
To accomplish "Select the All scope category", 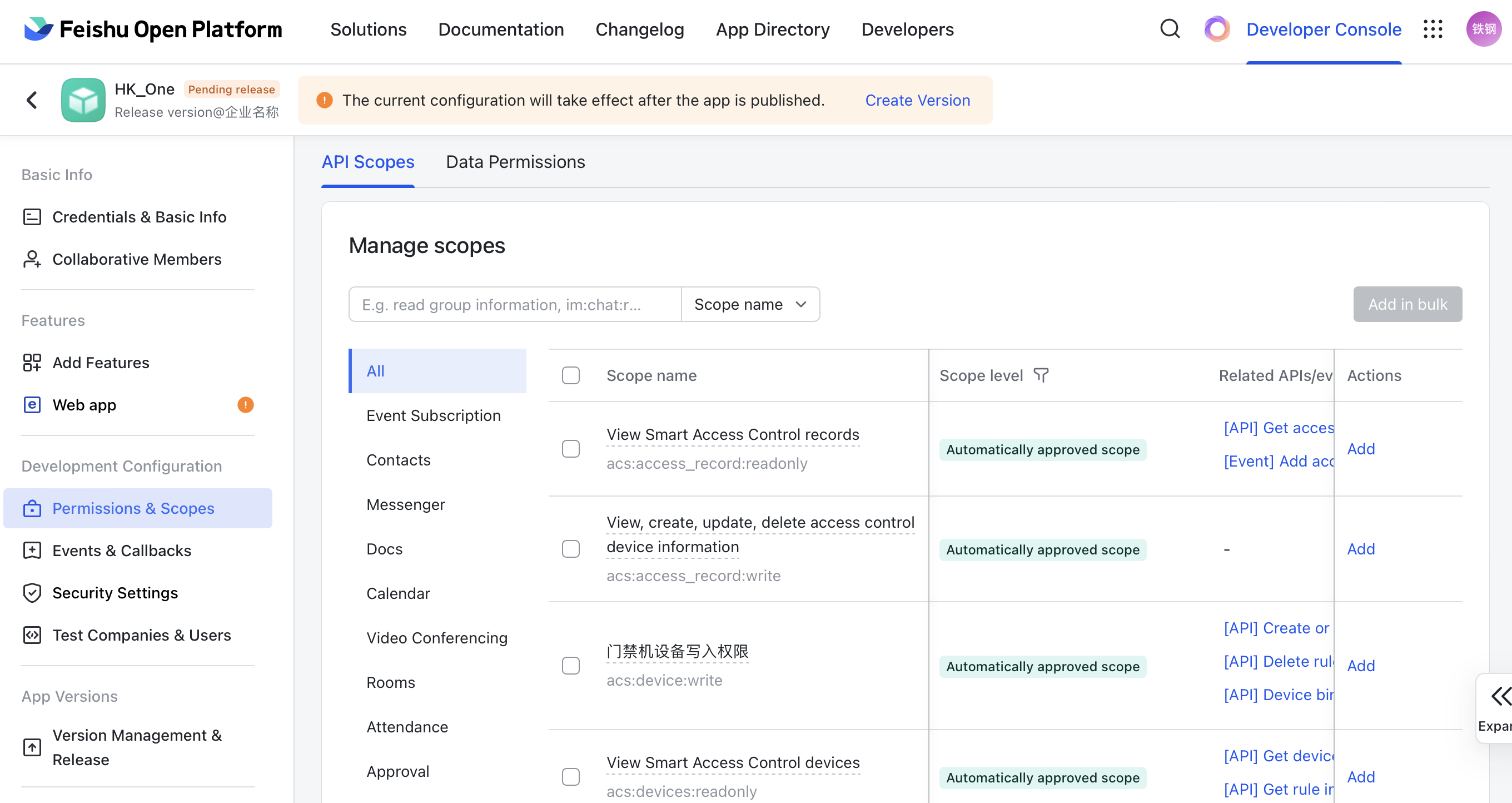I will pos(437,371).
